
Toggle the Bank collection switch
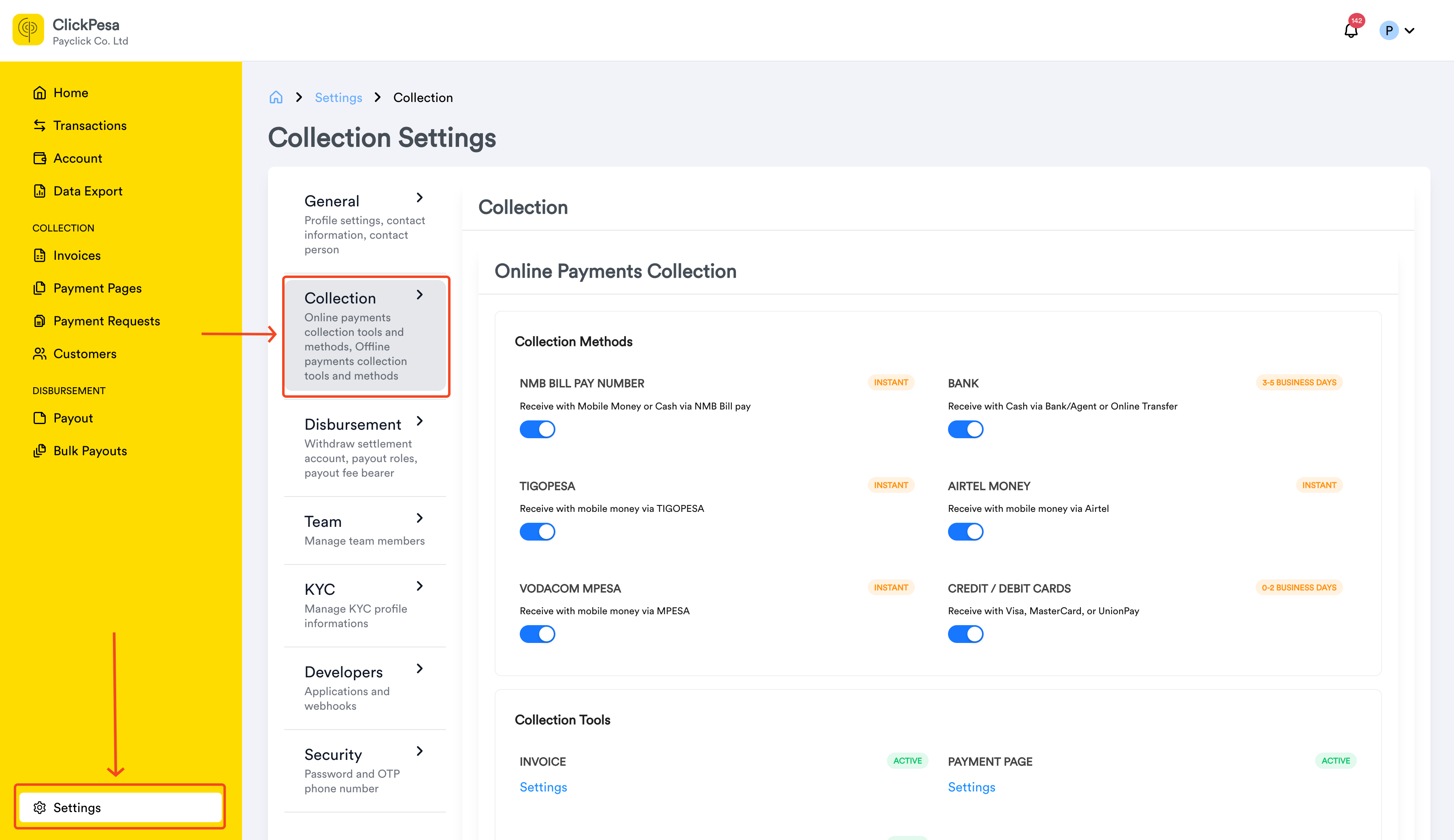965,429
